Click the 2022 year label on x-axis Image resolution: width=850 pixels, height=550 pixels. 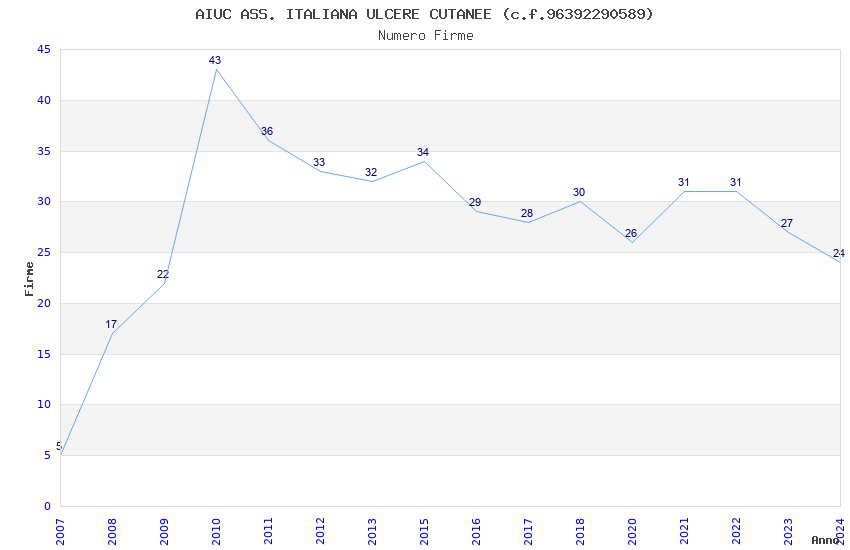(737, 532)
